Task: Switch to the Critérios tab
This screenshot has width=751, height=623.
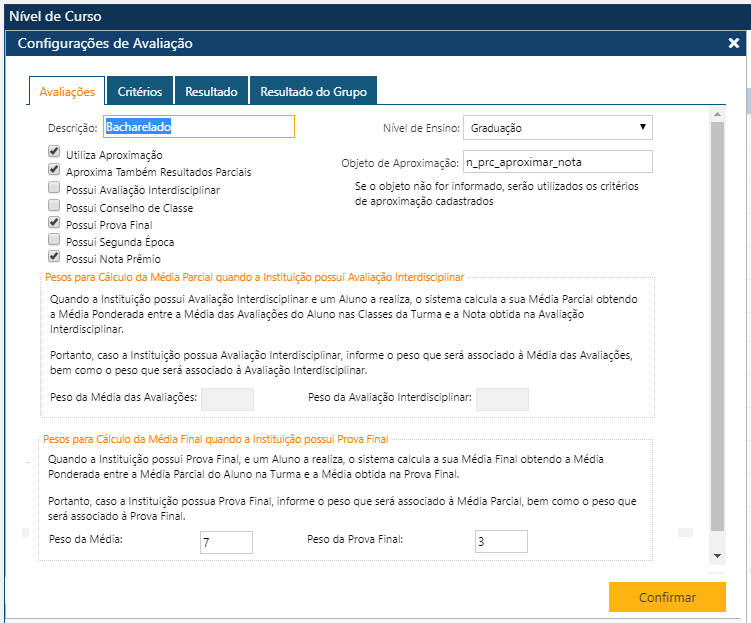Action: pos(140,91)
